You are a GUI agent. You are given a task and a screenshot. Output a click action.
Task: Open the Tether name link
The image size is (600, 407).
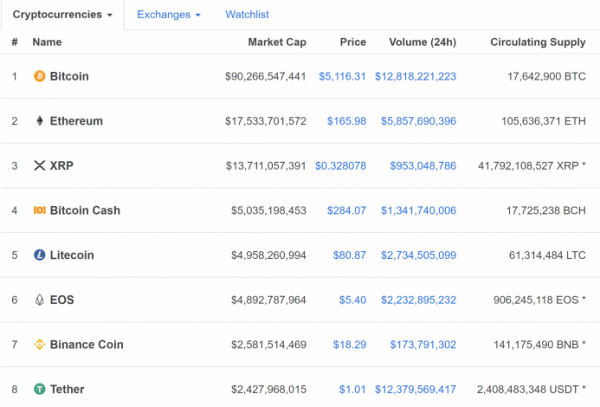pyautogui.click(x=67, y=389)
